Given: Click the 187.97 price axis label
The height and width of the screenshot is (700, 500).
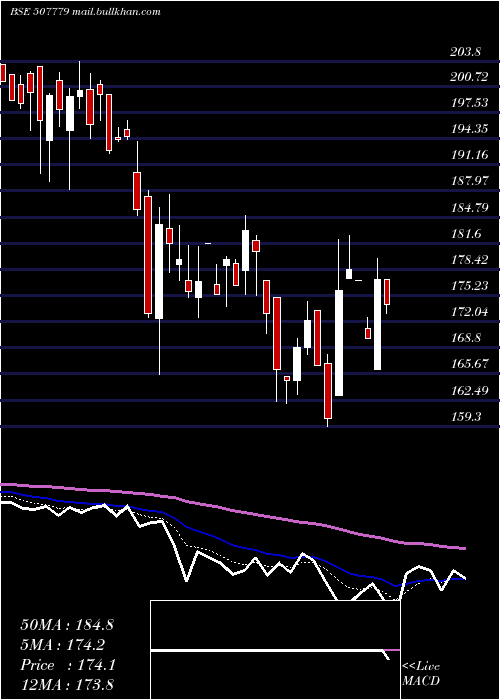Looking at the screenshot, I should [469, 182].
